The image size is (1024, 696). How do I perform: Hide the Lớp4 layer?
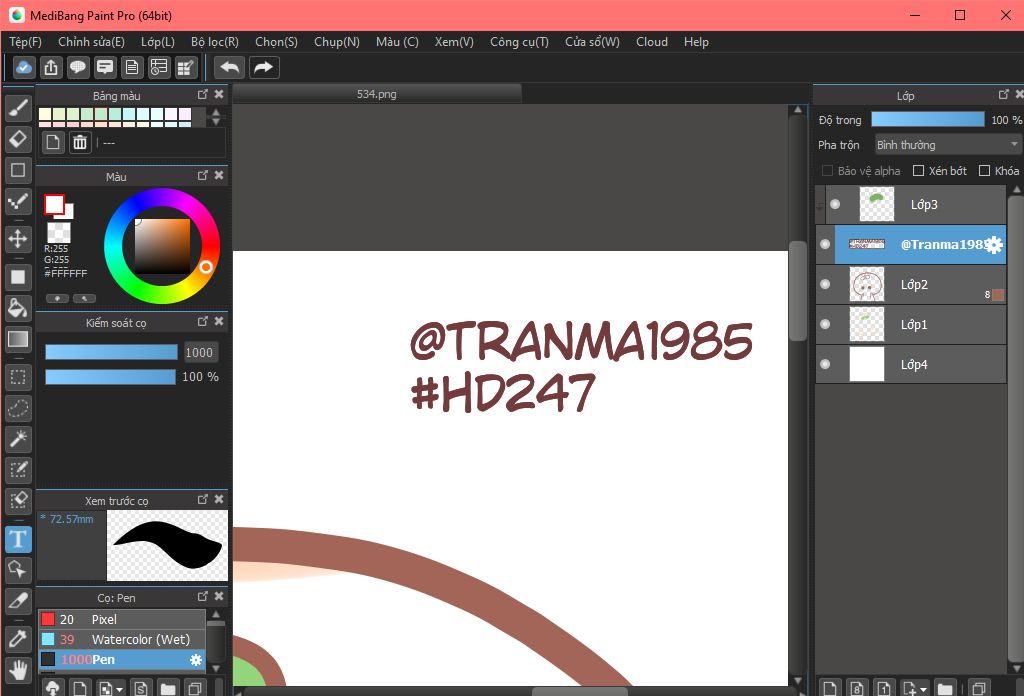[x=825, y=364]
